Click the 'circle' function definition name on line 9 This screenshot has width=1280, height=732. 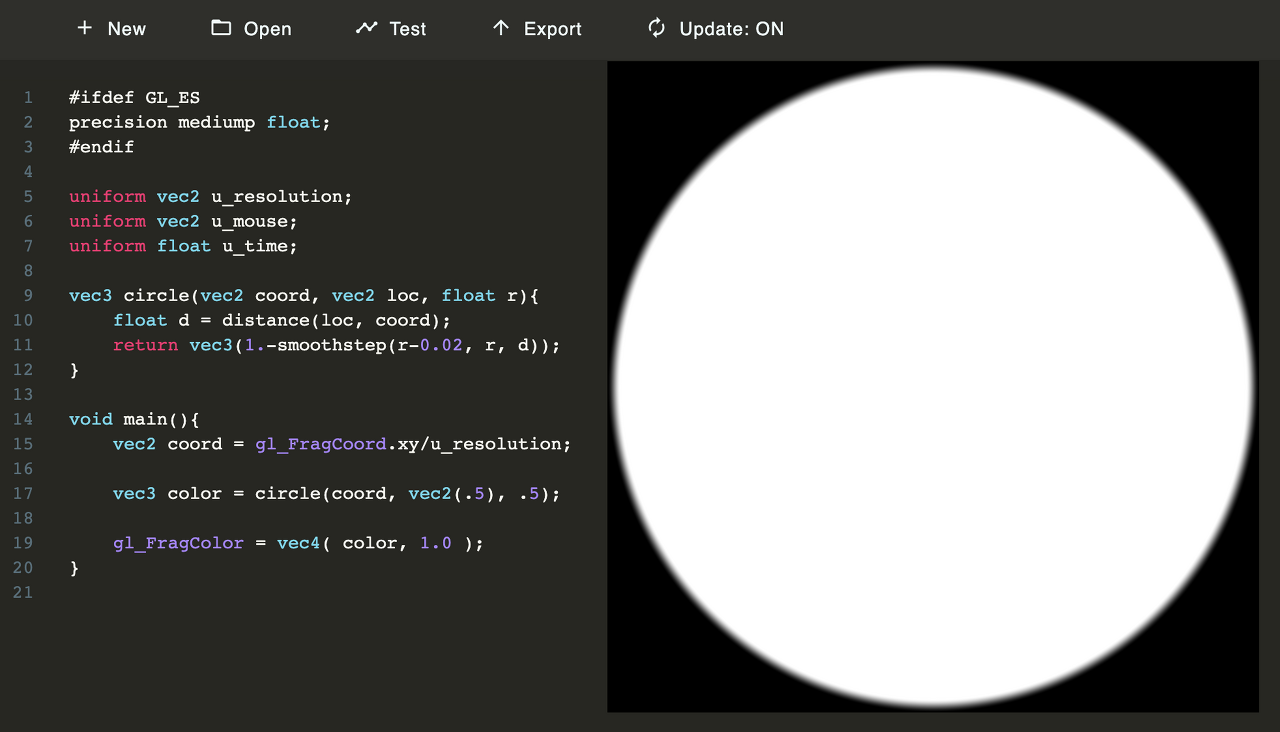click(157, 296)
